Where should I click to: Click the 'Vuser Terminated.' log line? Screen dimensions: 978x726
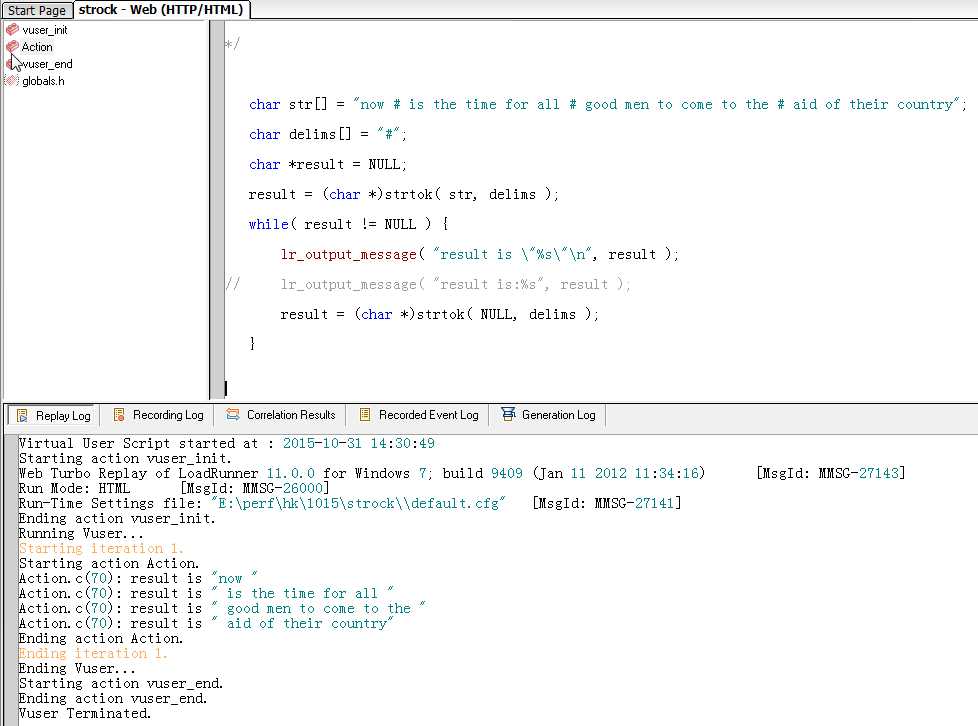[x=85, y=713]
